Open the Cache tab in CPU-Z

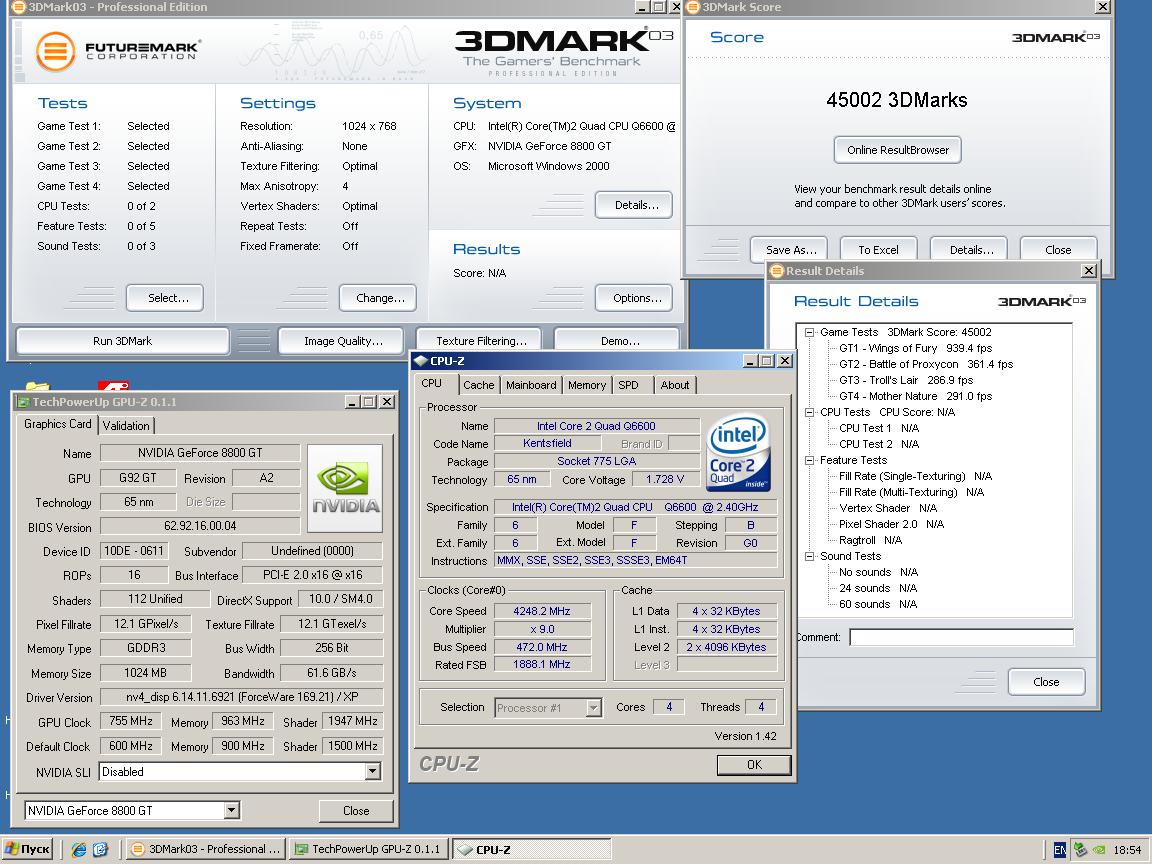coord(478,385)
